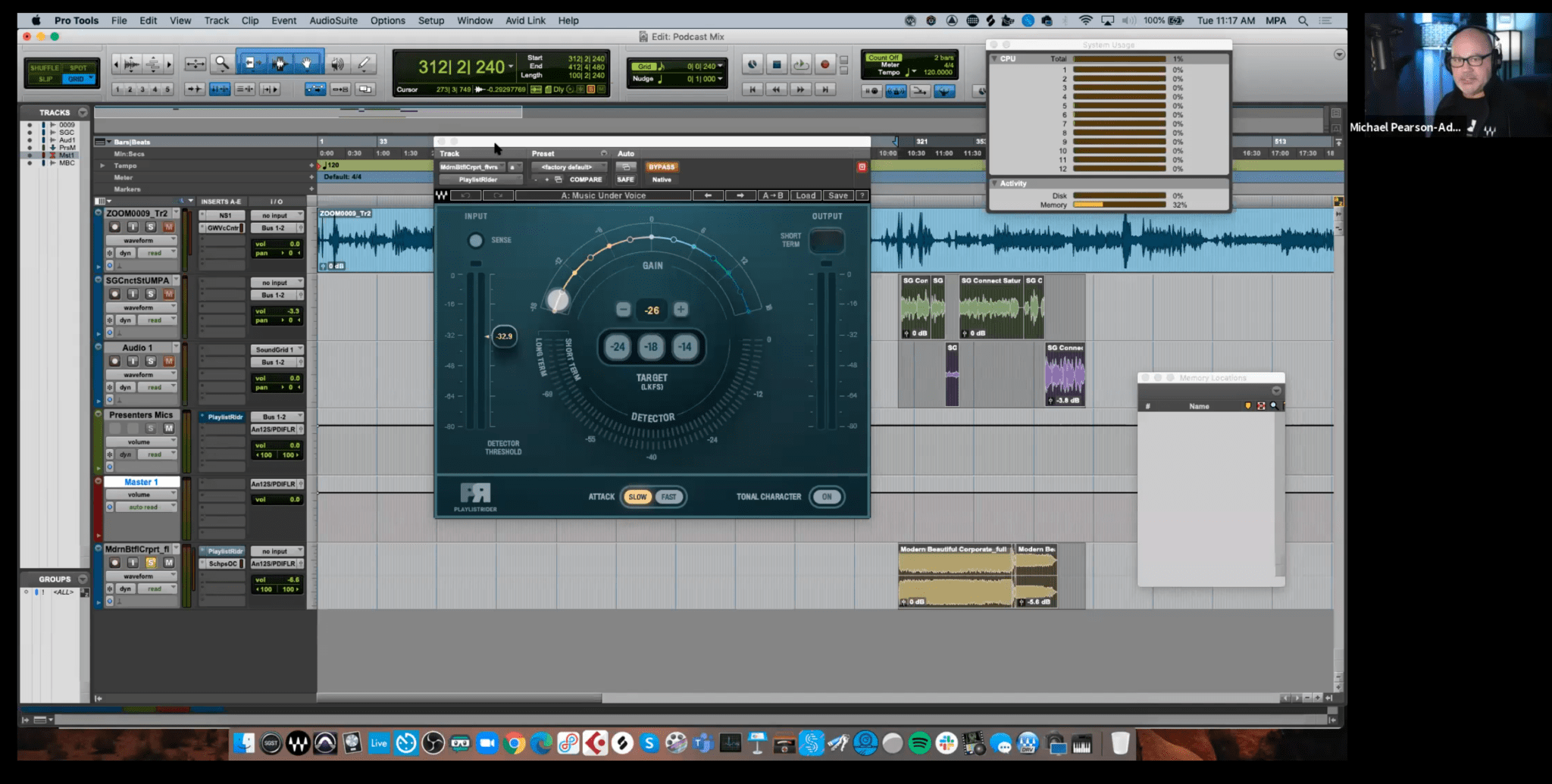Screen dimensions: 1552x784
Task: Open the Tracks list options menu
Action: point(83,112)
